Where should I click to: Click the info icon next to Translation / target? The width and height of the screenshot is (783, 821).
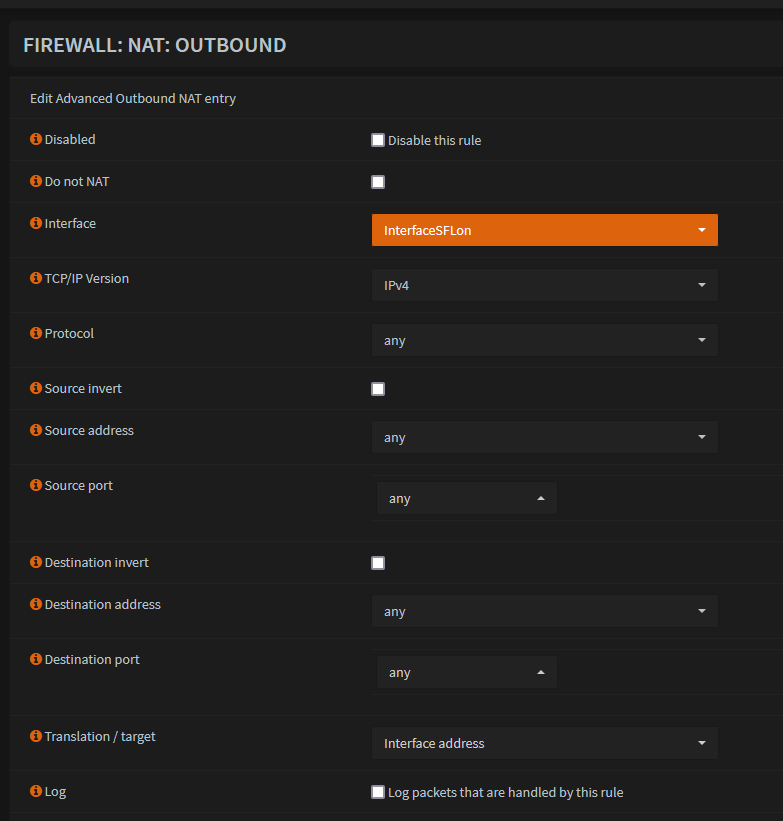36,736
